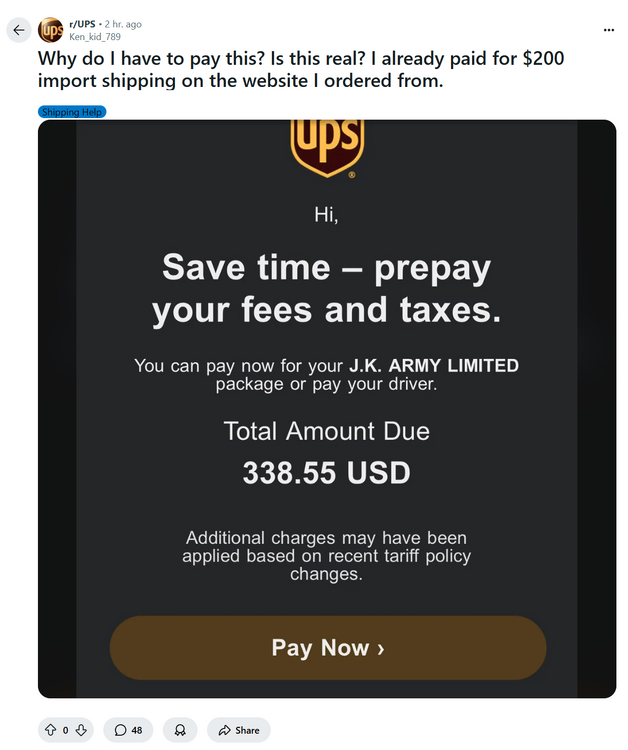Image resolution: width=628 pixels, height=750 pixels.
Task: Downvote the post
Action: (81, 730)
